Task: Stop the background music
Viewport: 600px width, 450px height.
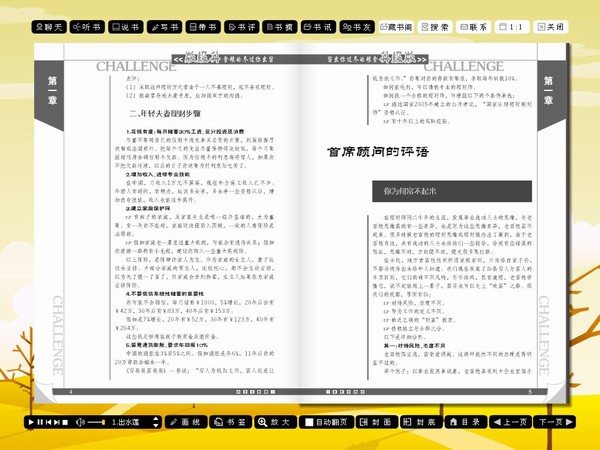Action: pyautogui.click(x=65, y=422)
